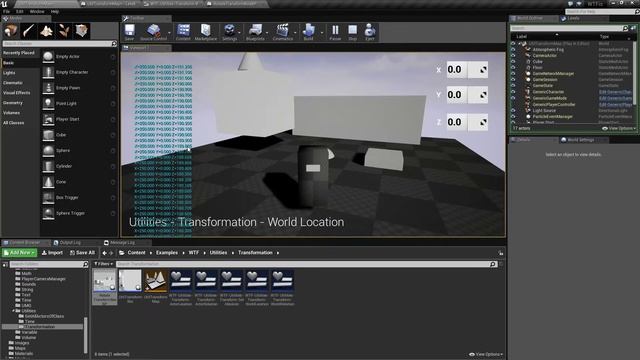Select the Foliage mode icon
640x360 pixels.
pyautogui.click(x=64, y=31)
